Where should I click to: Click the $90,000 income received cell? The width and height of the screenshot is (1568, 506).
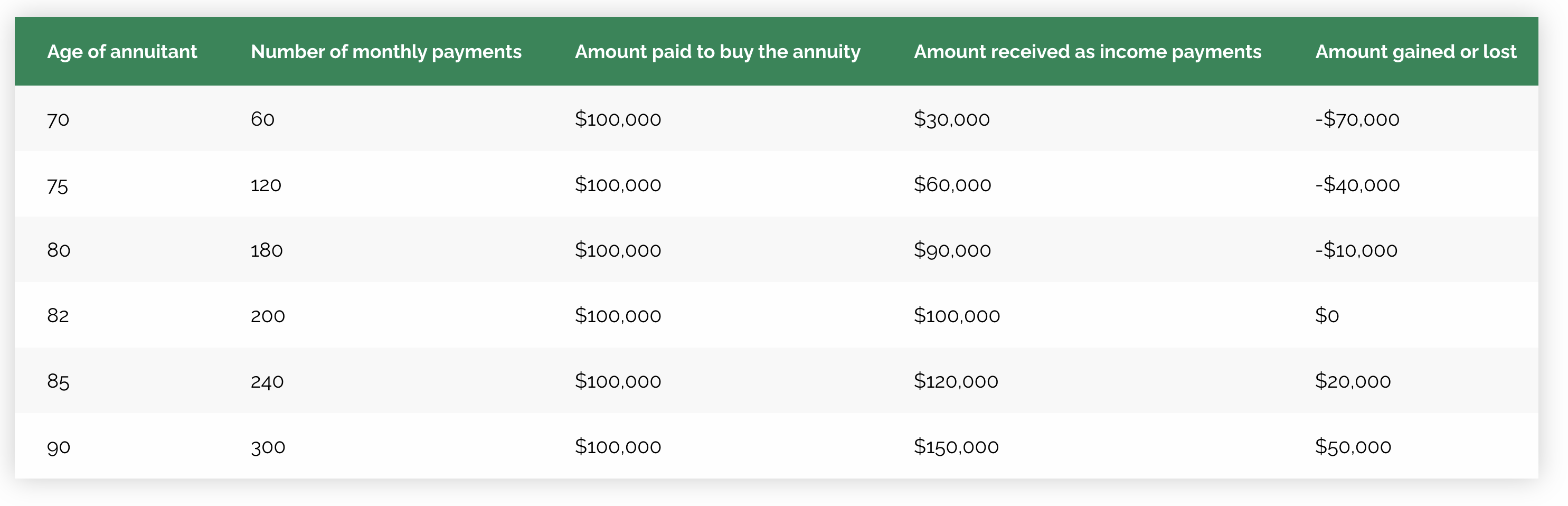pos(952,250)
